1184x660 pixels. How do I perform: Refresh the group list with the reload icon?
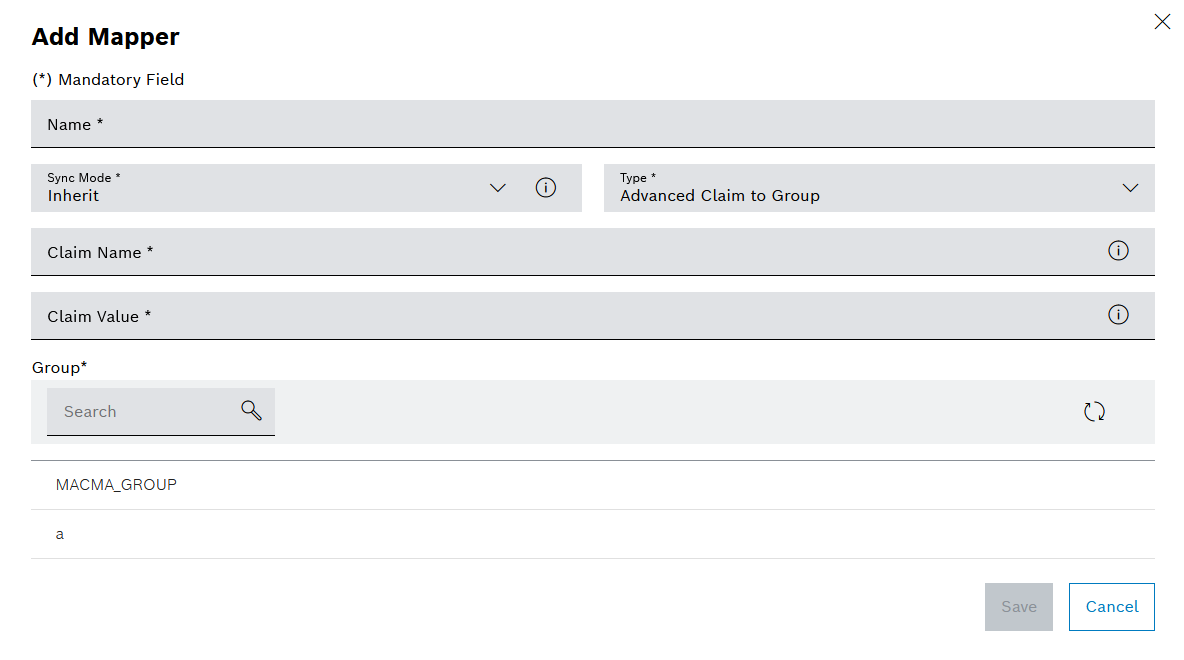click(x=1094, y=411)
